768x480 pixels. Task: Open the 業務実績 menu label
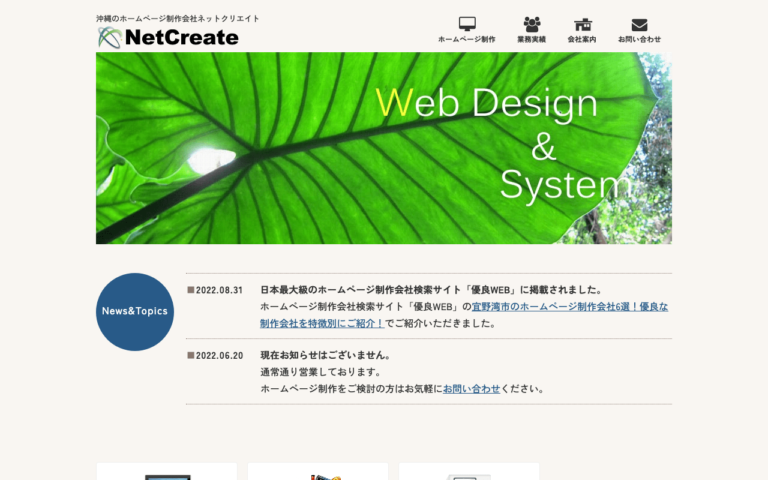click(x=531, y=39)
